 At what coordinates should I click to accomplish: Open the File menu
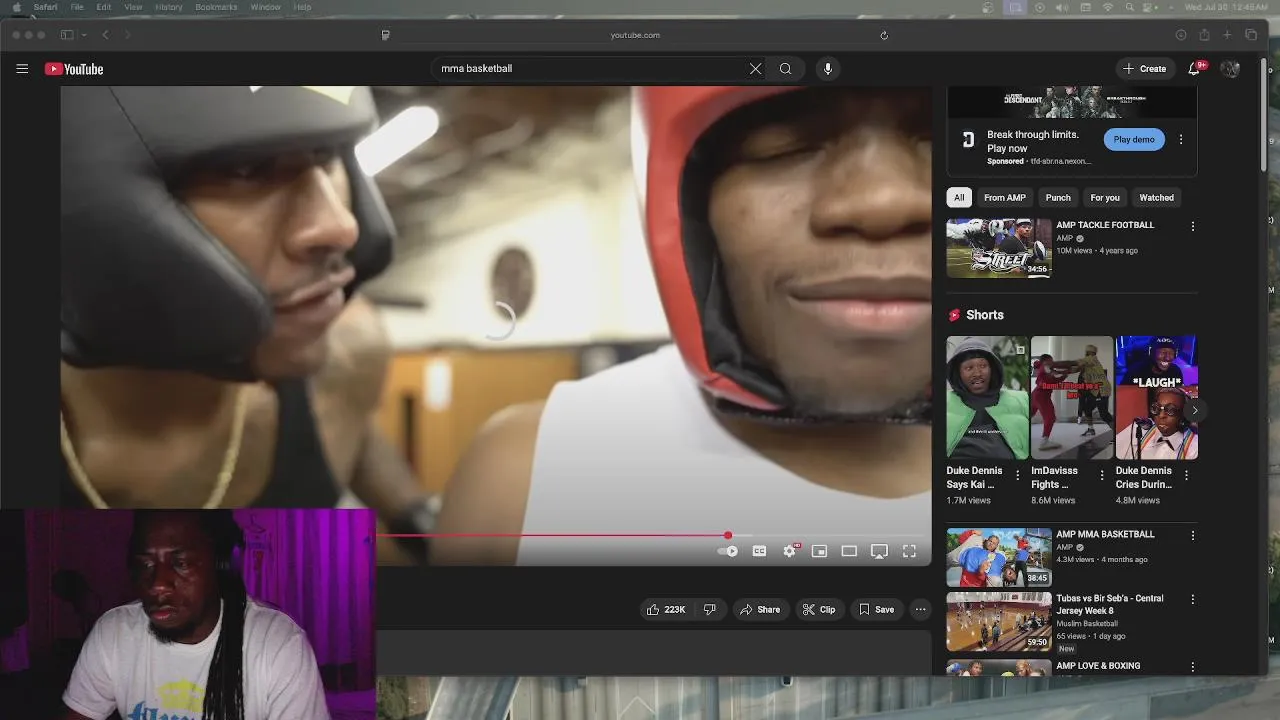coord(77,7)
